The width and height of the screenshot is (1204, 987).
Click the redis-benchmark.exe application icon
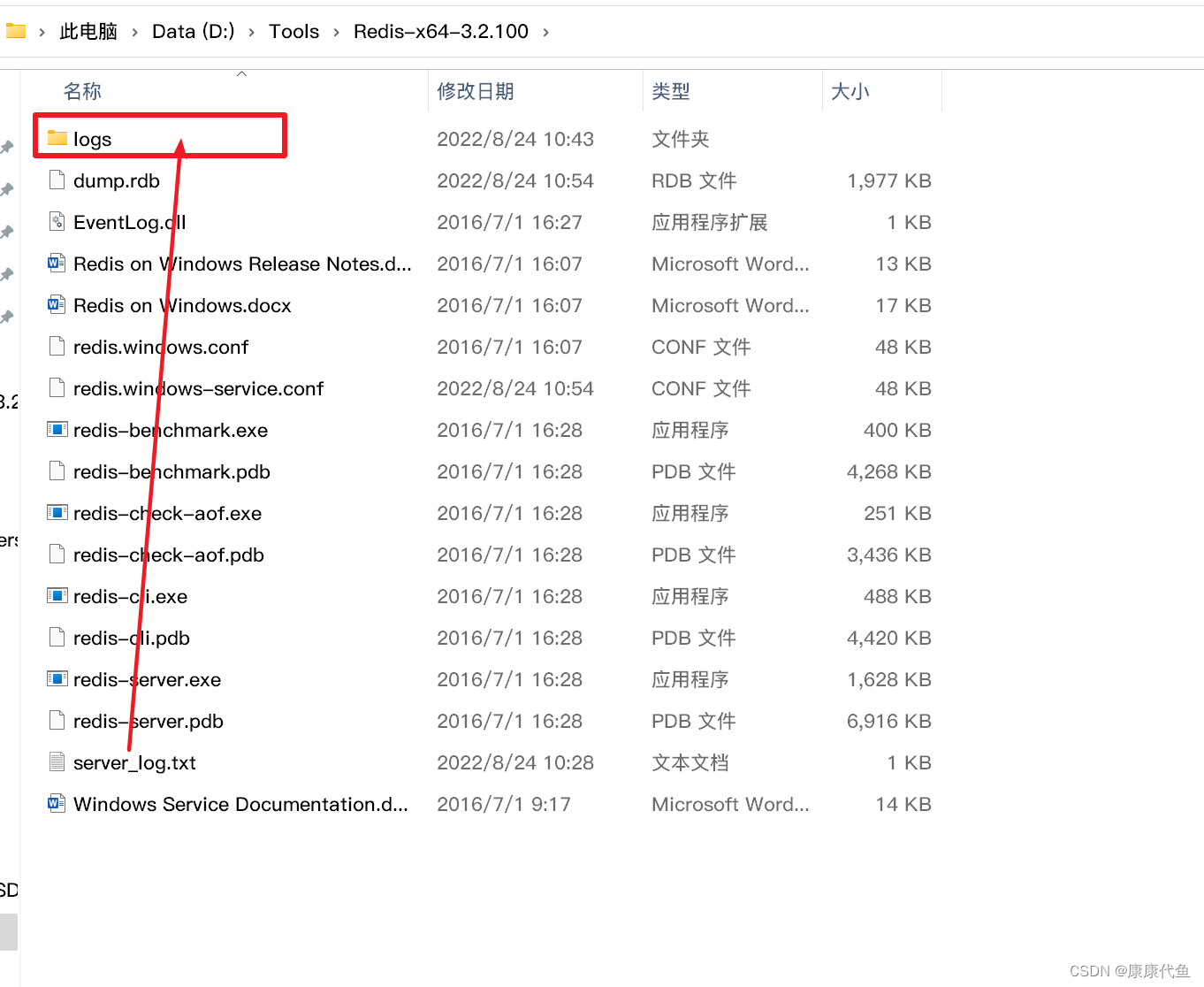coord(57,429)
